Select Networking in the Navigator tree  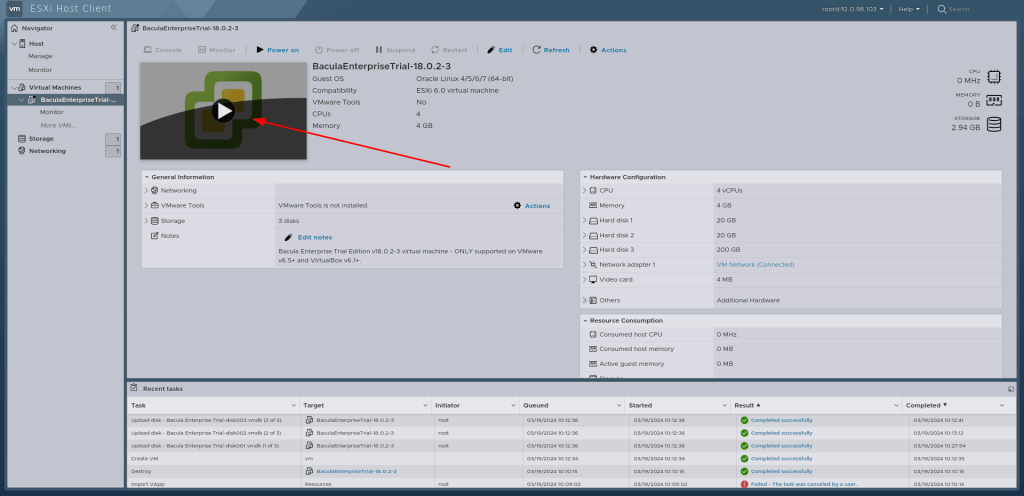click(x=46, y=151)
